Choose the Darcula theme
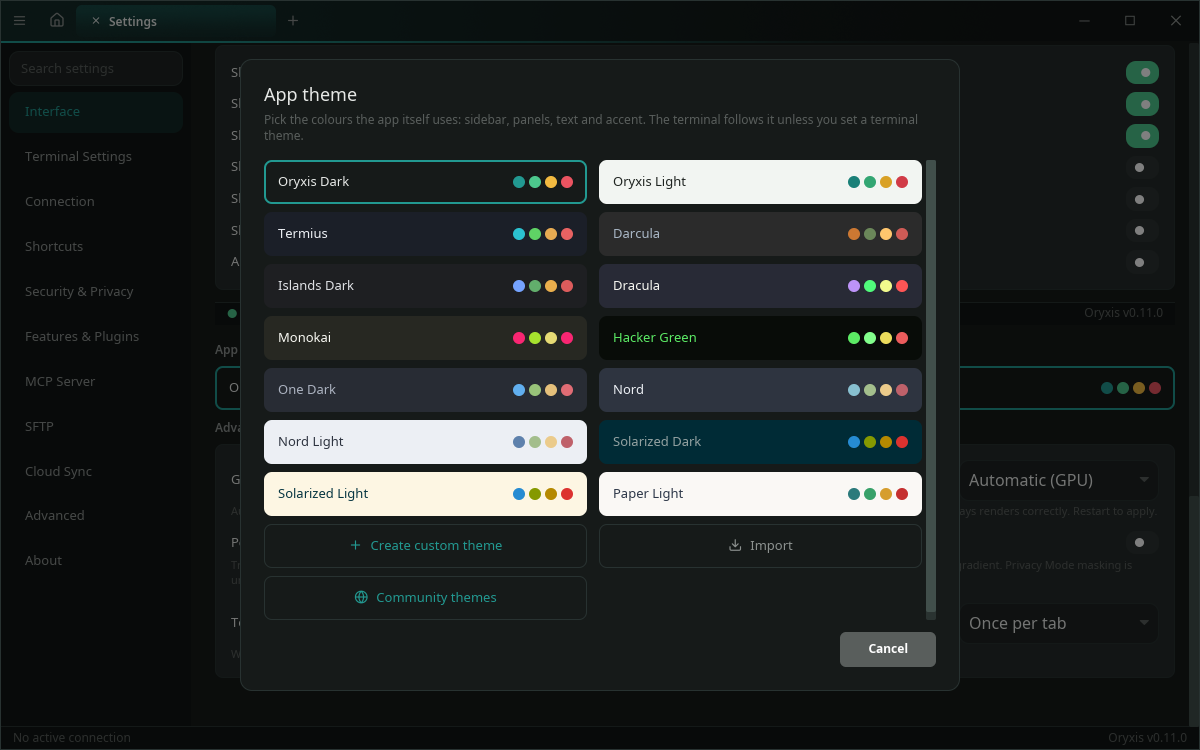The width and height of the screenshot is (1200, 750). point(760,234)
